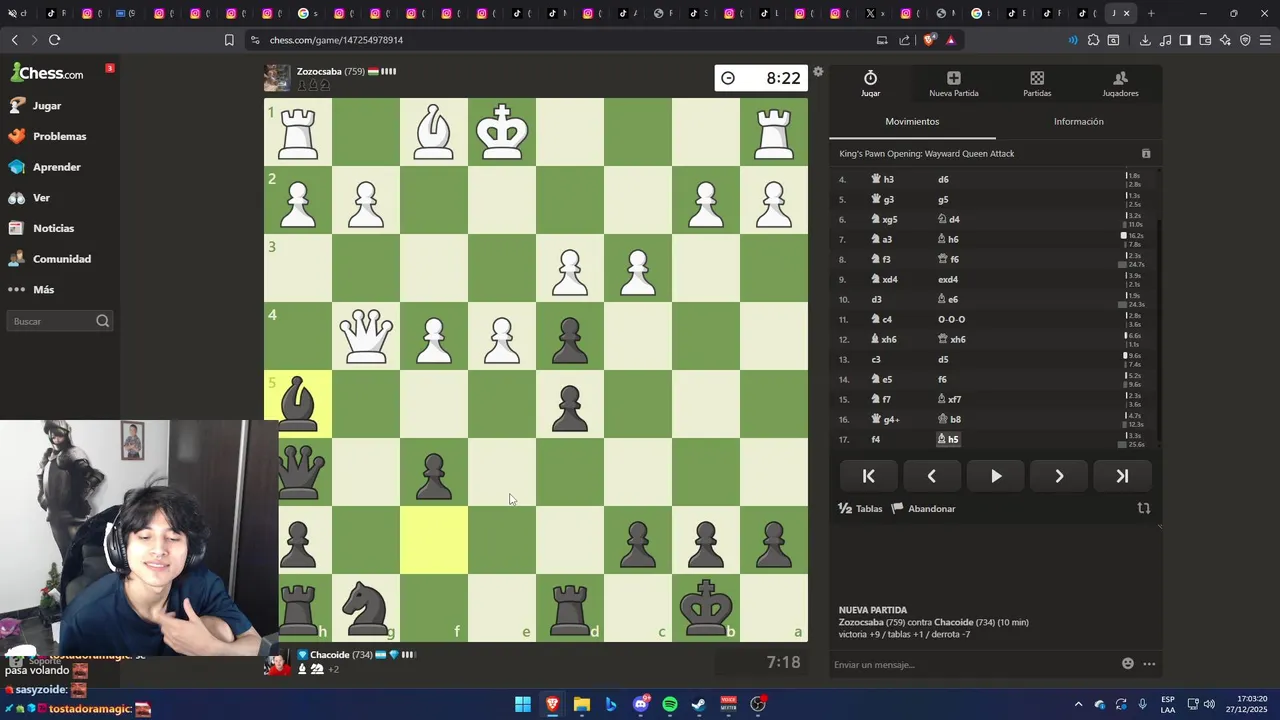
Task: Toggle the browser sidebar panel icon
Action: 1185,40
